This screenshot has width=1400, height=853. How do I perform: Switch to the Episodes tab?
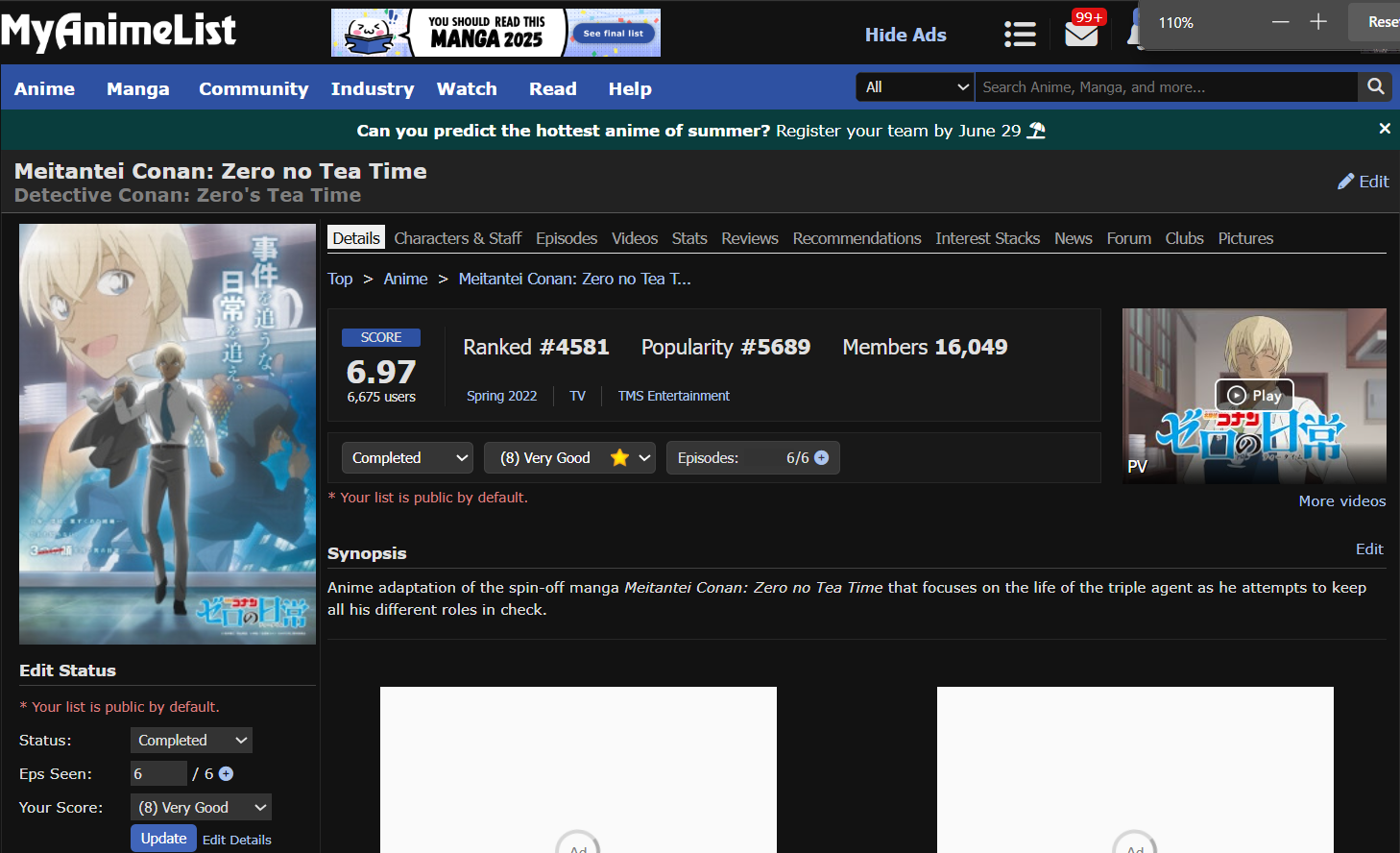point(567,238)
